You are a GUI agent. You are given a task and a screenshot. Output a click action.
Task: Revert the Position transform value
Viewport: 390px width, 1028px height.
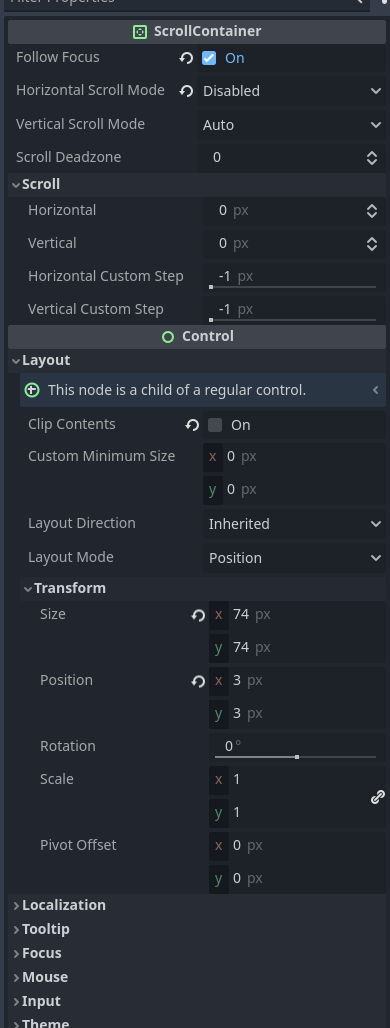(x=198, y=681)
